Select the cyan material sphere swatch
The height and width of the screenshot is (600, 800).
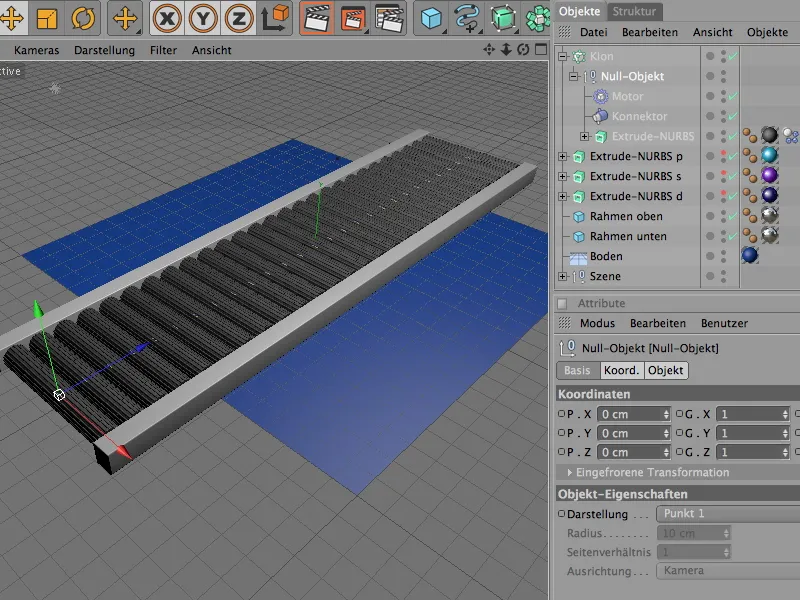click(x=769, y=155)
